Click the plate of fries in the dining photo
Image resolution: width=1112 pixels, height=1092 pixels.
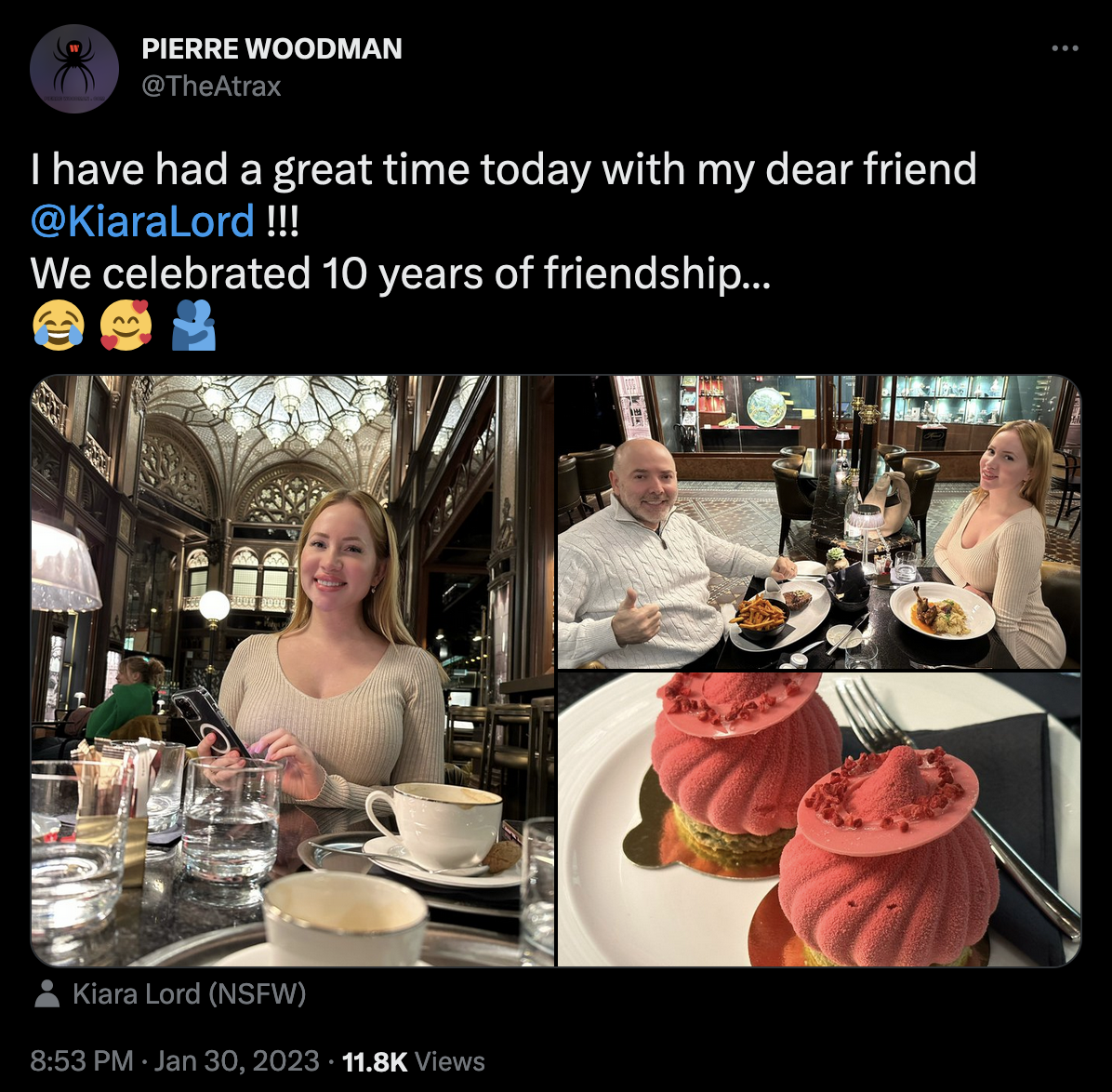[x=762, y=615]
